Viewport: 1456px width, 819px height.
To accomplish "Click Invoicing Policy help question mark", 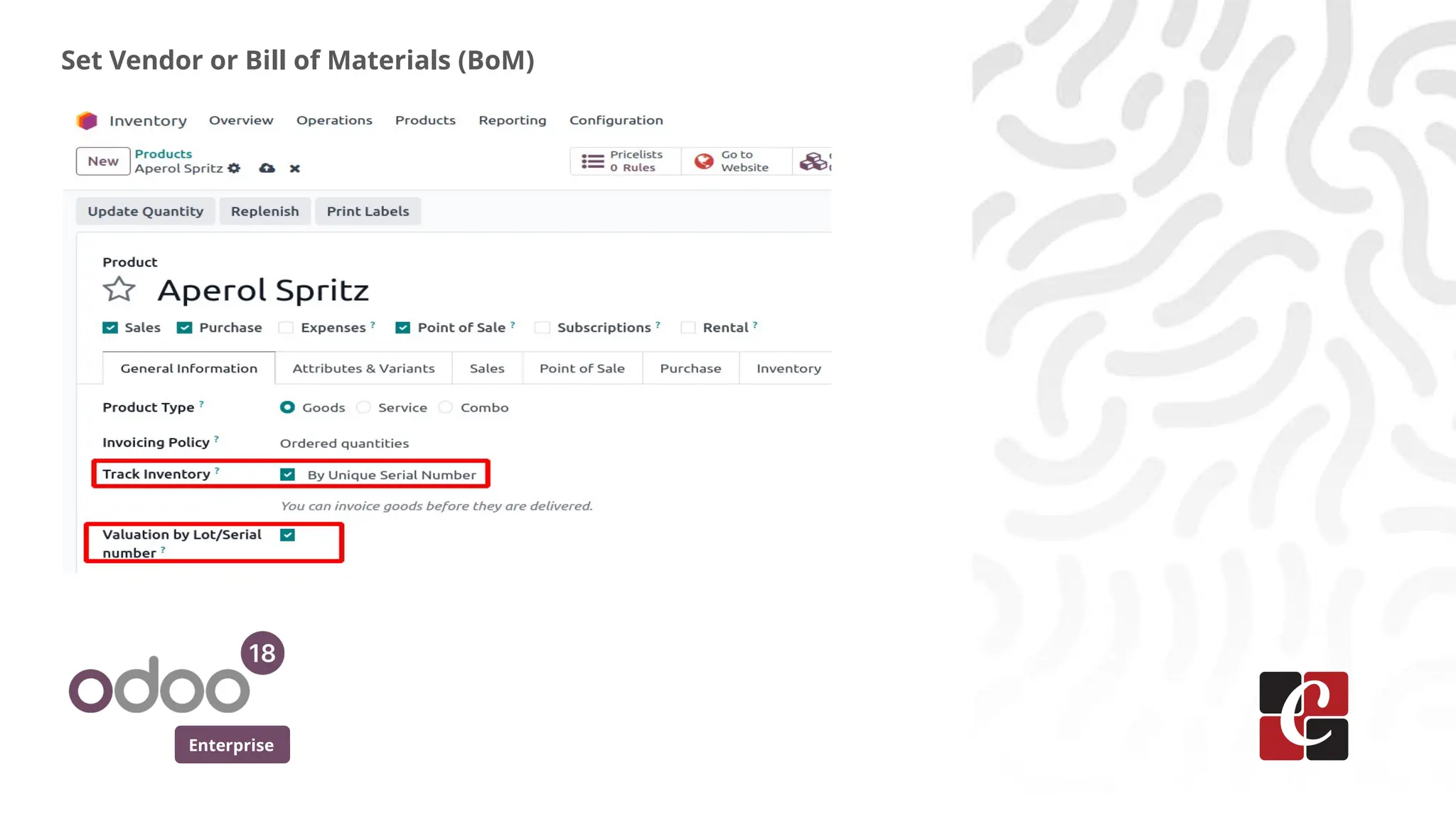I will [x=216, y=439].
